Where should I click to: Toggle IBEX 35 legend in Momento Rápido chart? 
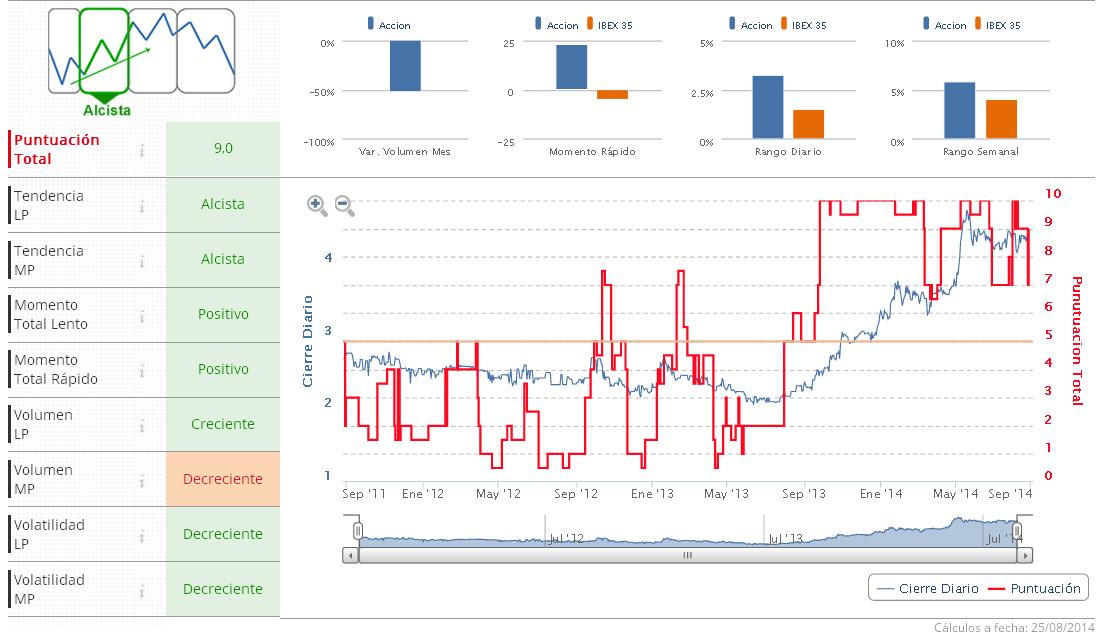tap(610, 25)
